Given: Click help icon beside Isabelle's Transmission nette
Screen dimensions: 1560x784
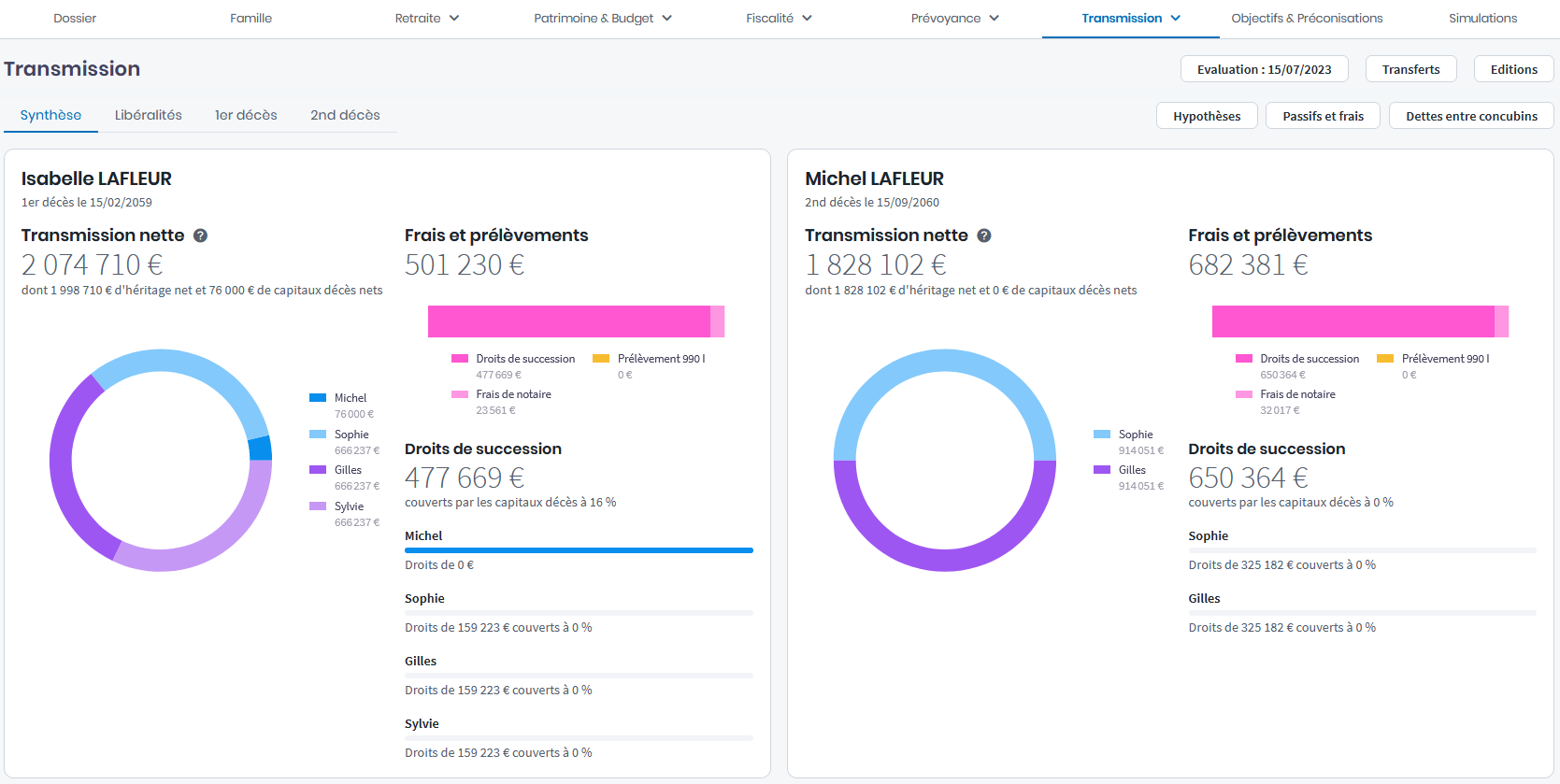Looking at the screenshot, I should 200,235.
